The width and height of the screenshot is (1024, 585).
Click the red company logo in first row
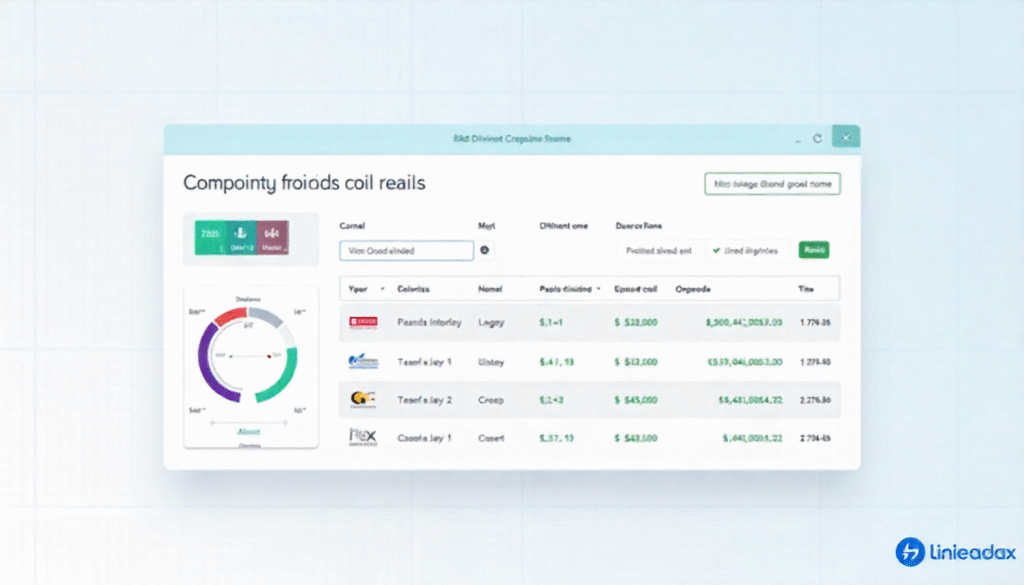click(363, 322)
